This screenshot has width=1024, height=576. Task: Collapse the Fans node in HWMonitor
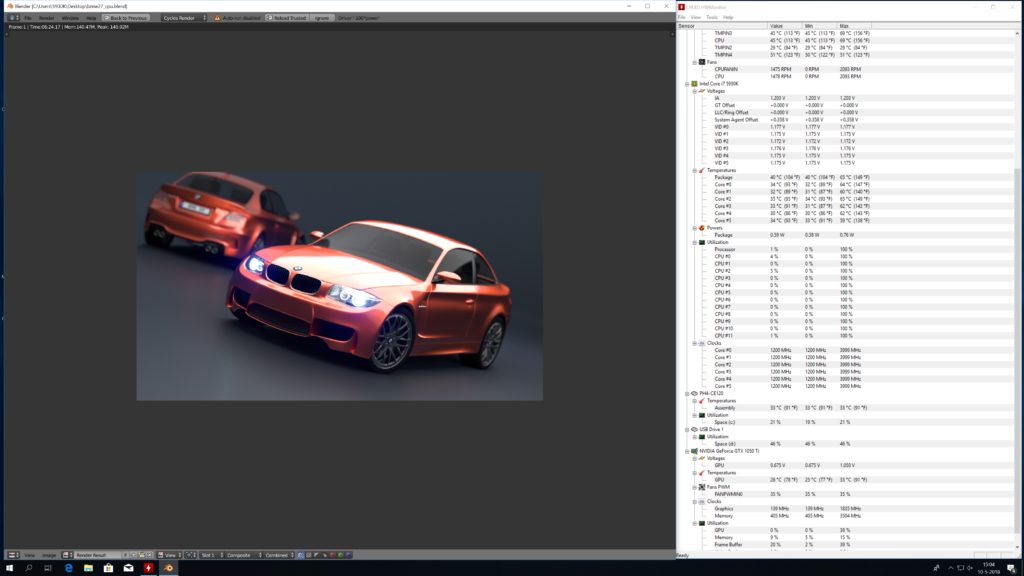[695, 62]
